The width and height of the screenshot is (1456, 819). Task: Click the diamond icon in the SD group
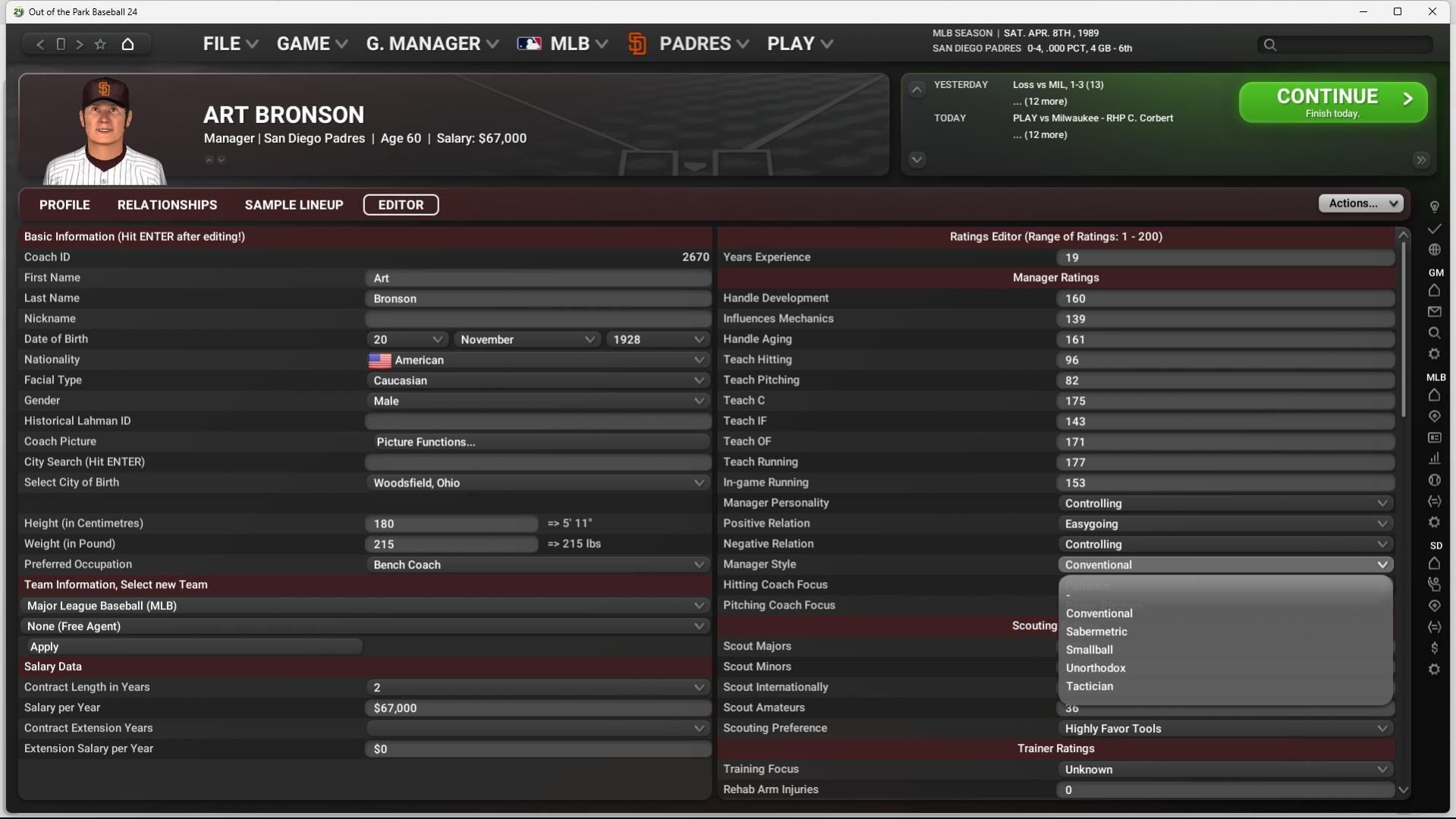coord(1434,606)
